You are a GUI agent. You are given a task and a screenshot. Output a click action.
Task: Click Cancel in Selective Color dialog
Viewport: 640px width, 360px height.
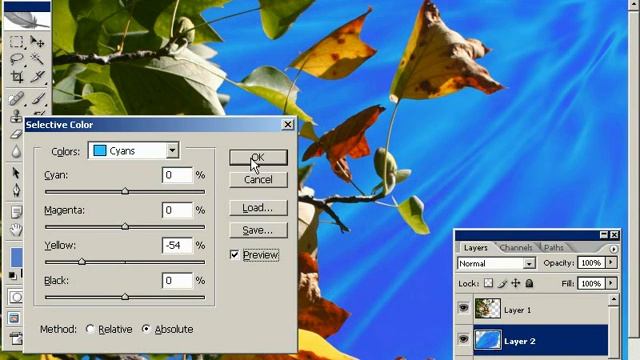click(x=258, y=180)
